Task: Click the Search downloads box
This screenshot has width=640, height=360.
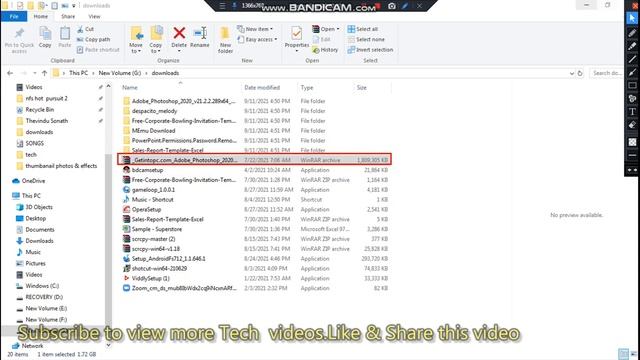Action: [607, 73]
